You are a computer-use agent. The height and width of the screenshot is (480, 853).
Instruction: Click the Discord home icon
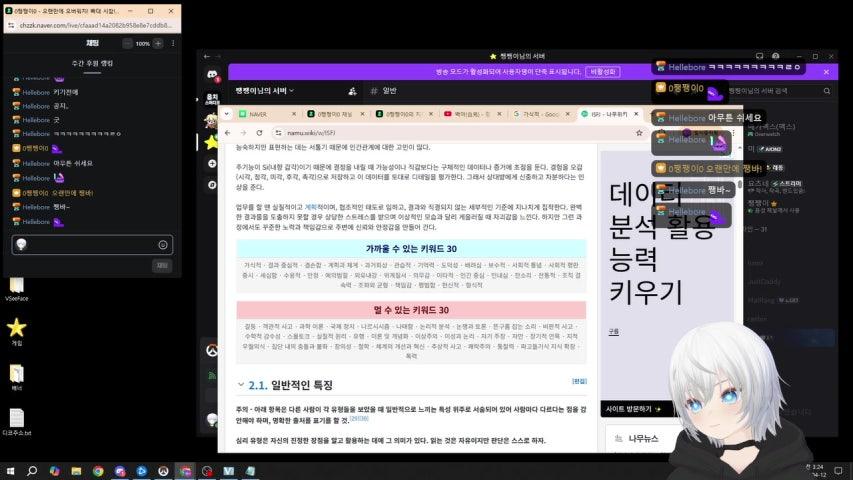211,73
